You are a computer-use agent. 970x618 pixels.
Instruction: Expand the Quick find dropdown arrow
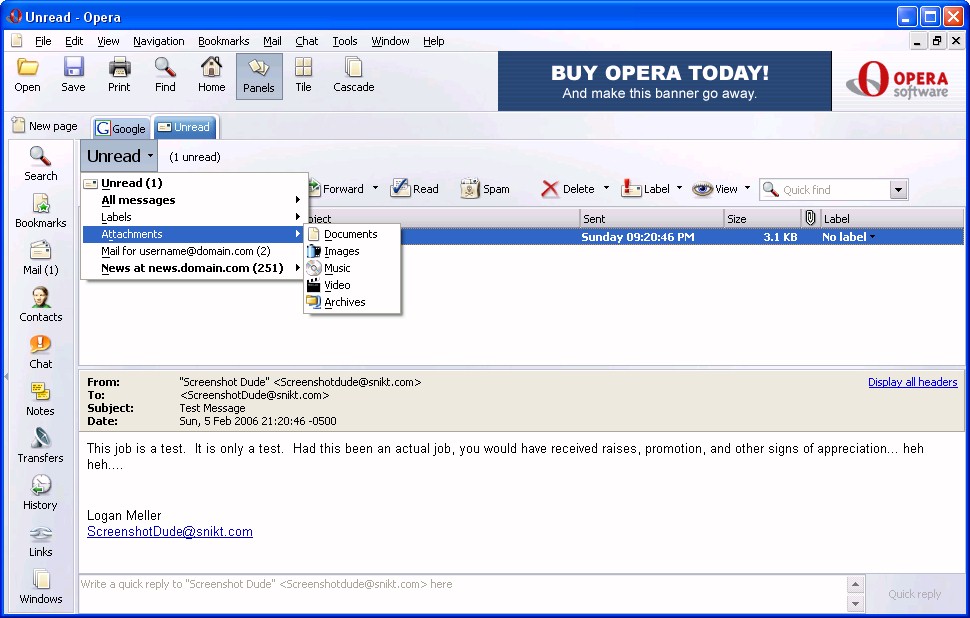point(897,190)
